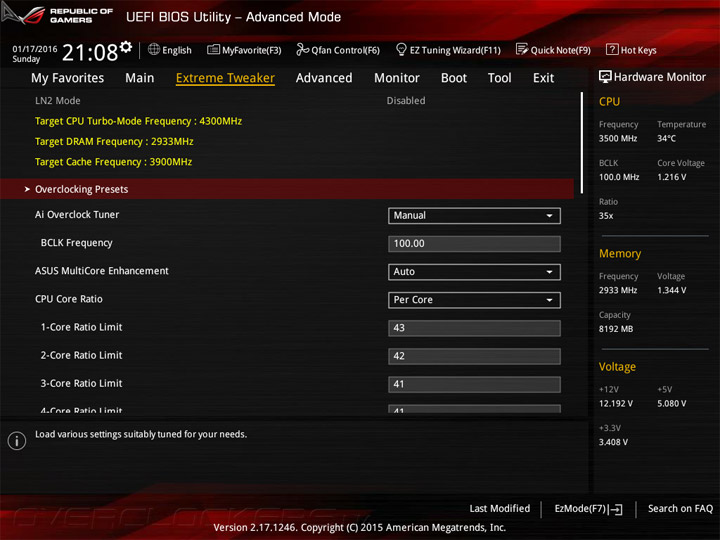
Task: Click Search on FAQ
Action: point(680,508)
